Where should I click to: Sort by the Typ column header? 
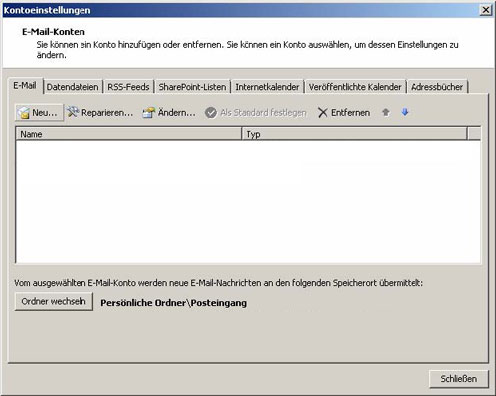(x=355, y=134)
